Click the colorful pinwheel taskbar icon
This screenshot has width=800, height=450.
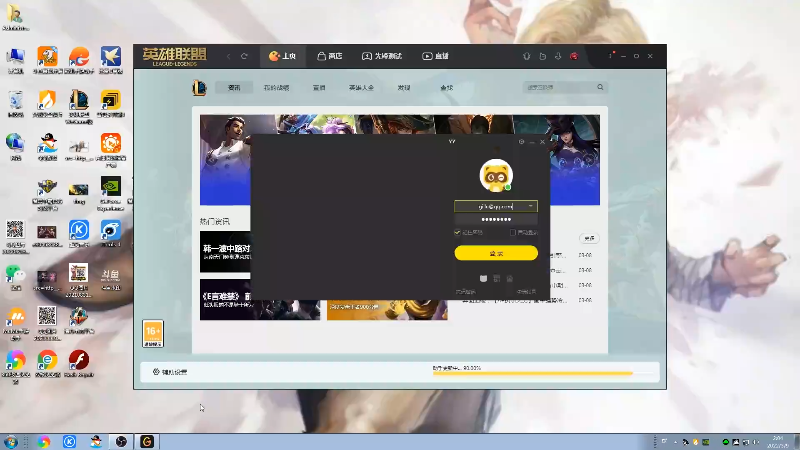pyautogui.click(x=44, y=441)
